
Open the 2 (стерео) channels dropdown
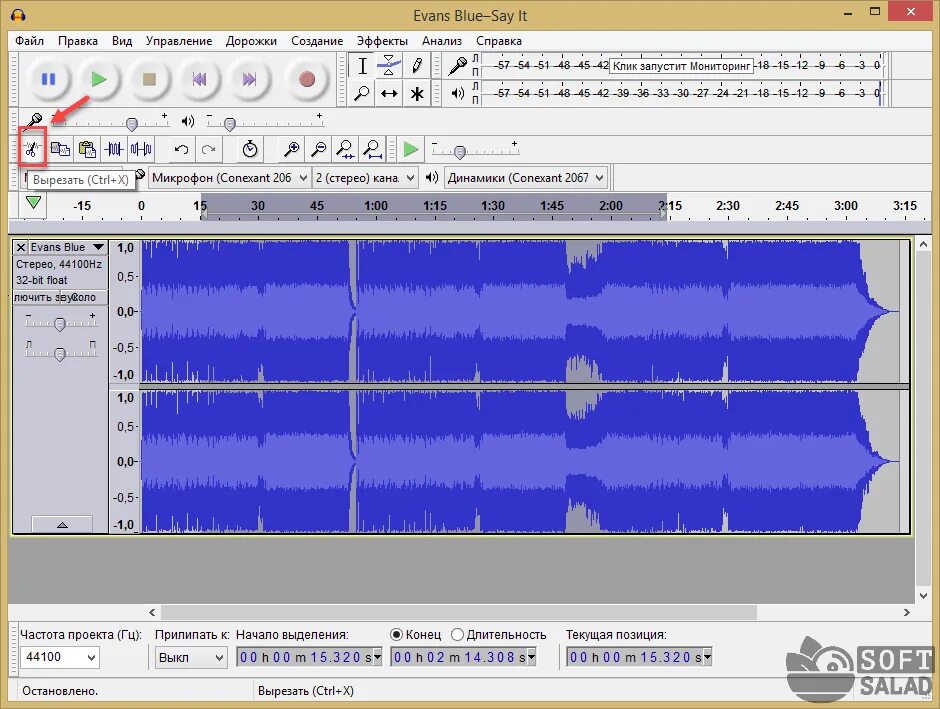[x=365, y=178]
